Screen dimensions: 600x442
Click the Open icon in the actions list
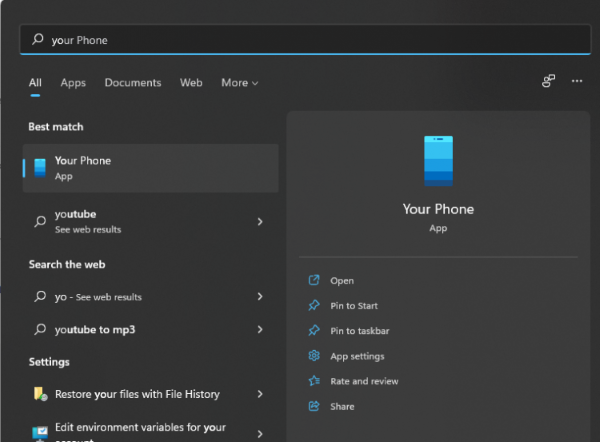pos(314,281)
